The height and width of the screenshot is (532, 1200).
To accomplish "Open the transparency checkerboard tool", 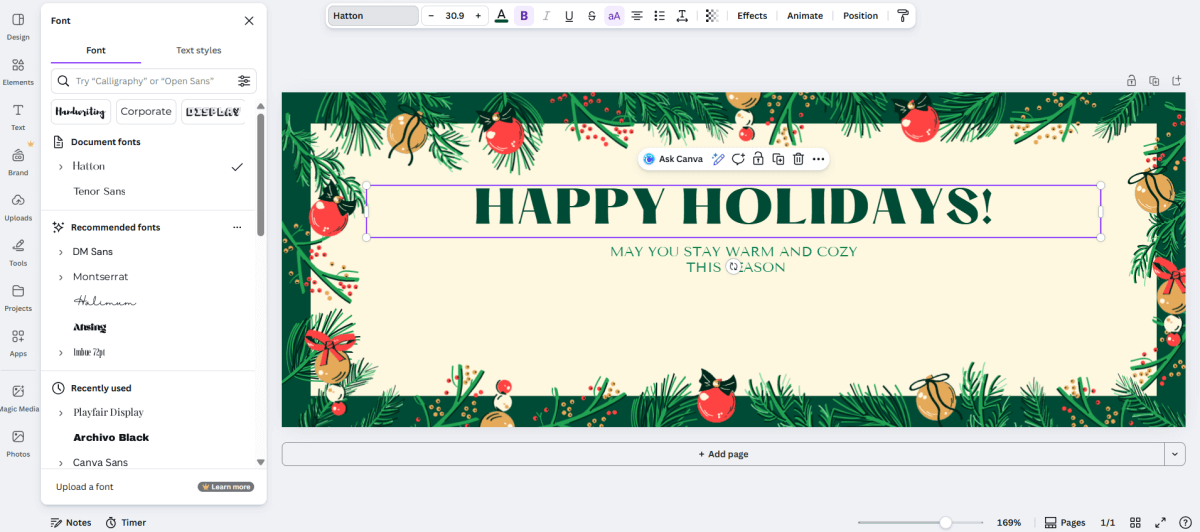I will pos(711,16).
